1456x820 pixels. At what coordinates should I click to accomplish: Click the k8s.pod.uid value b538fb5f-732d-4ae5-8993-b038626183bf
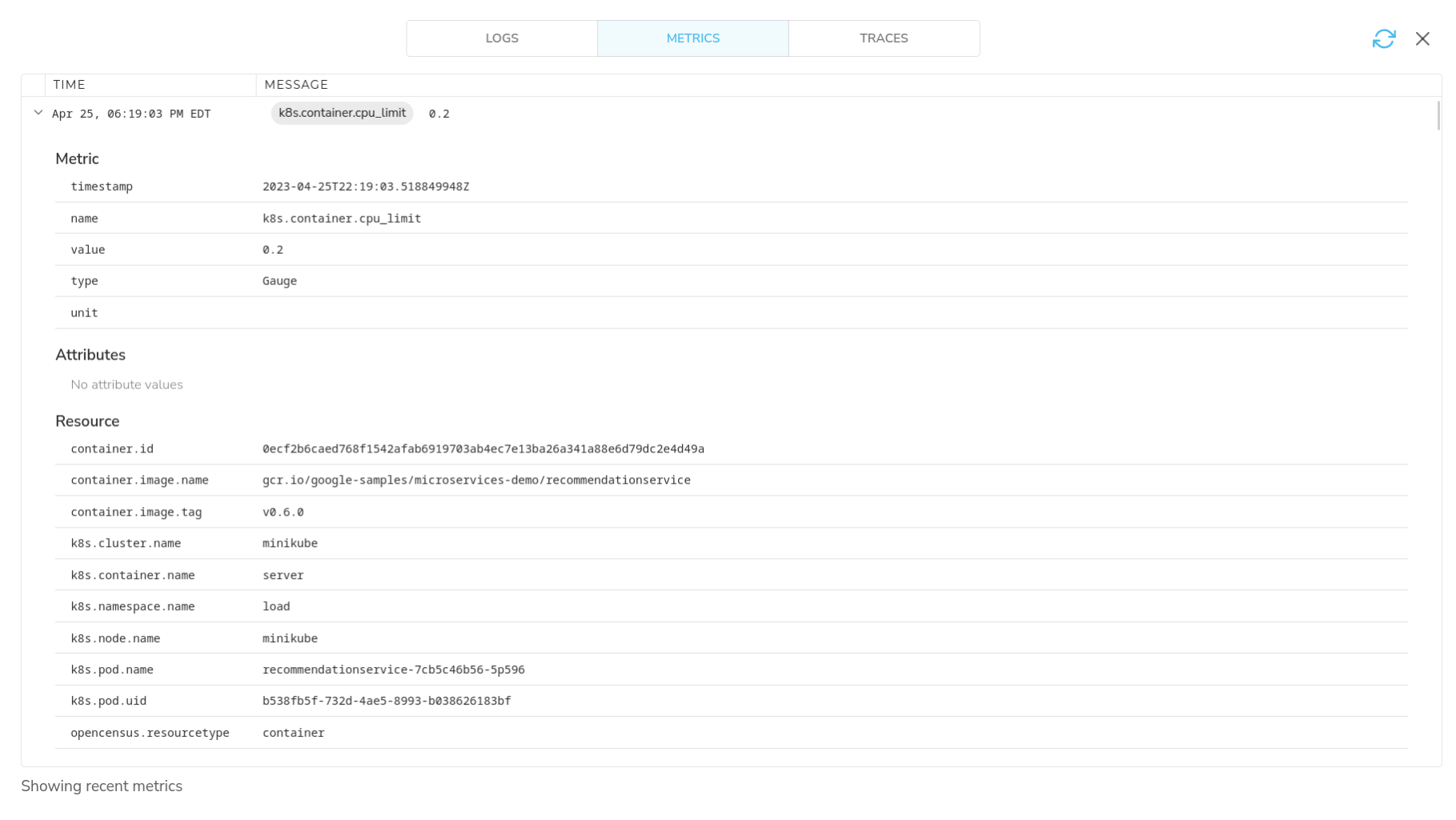387,701
